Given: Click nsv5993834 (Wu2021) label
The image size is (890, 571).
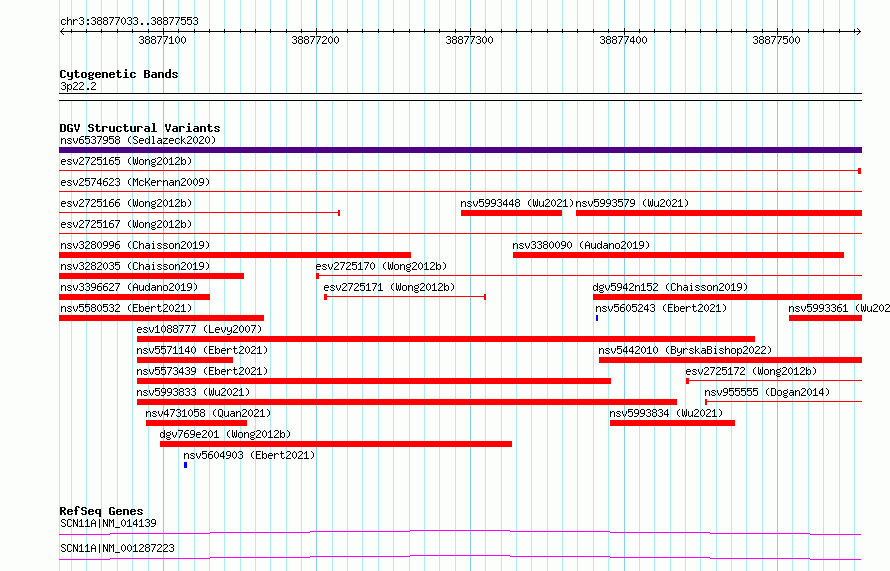Looking at the screenshot, I should pos(666,413).
